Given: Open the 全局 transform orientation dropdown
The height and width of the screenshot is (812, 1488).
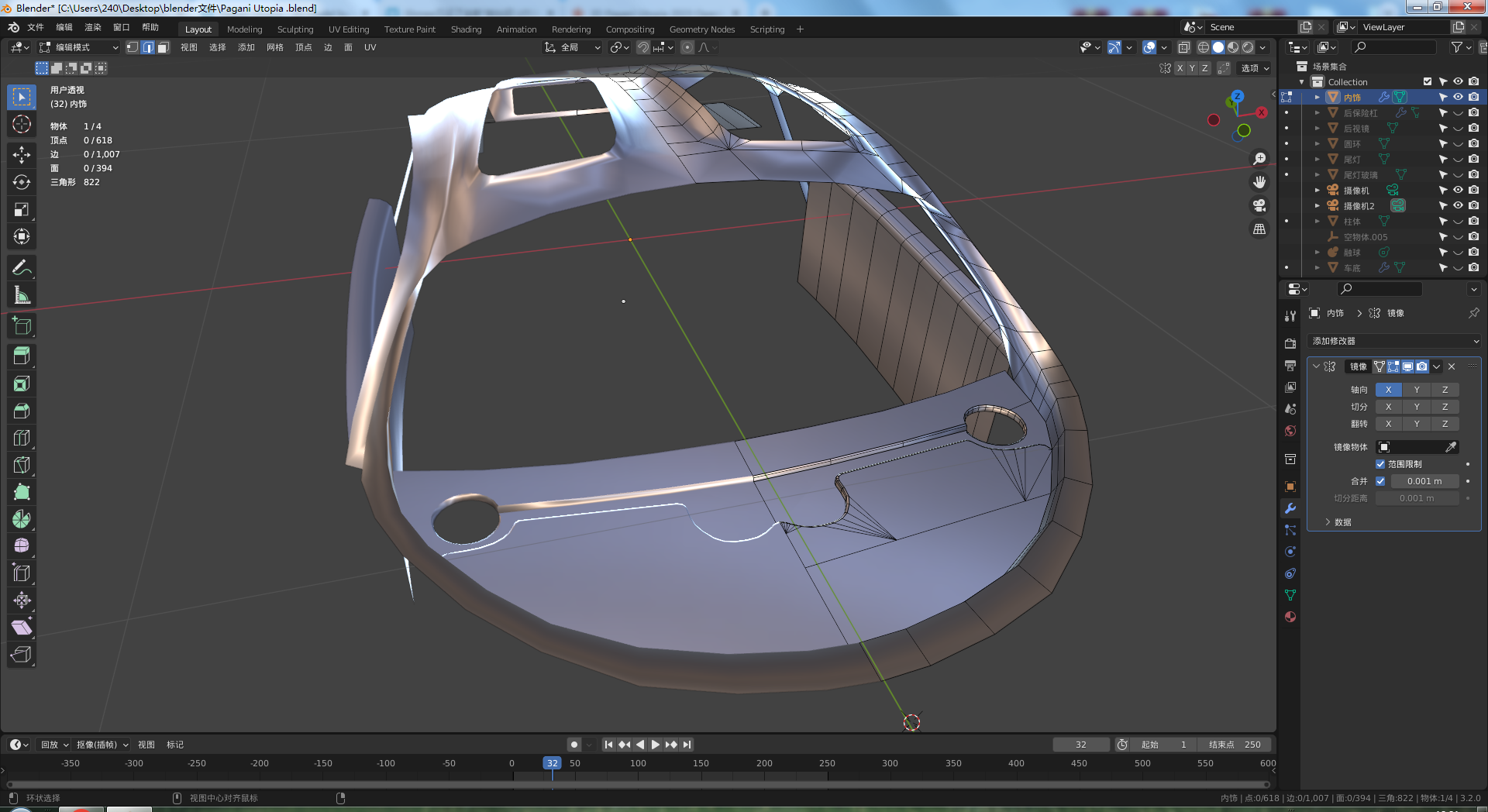Looking at the screenshot, I should 573,47.
